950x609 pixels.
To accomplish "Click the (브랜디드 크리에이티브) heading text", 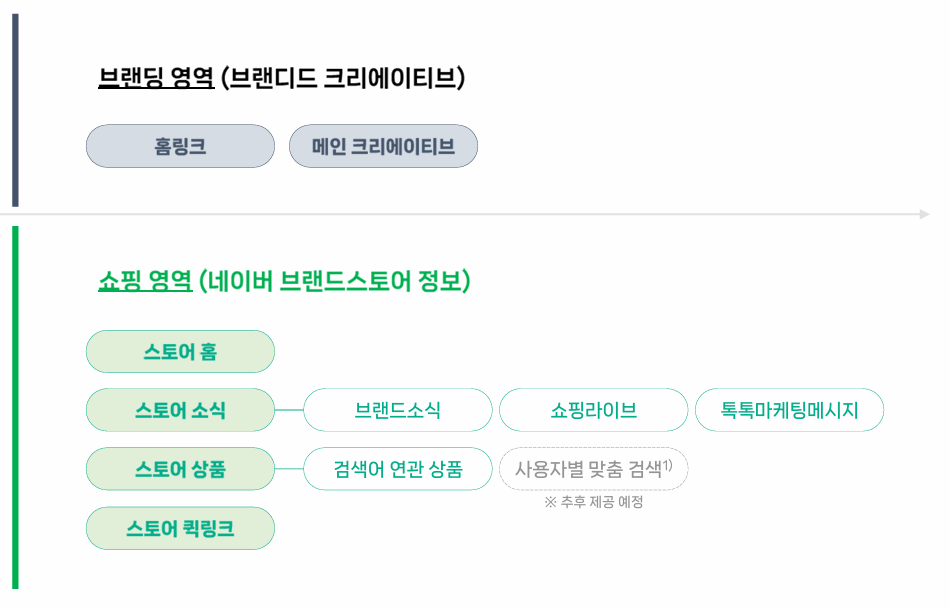I will coord(342,78).
